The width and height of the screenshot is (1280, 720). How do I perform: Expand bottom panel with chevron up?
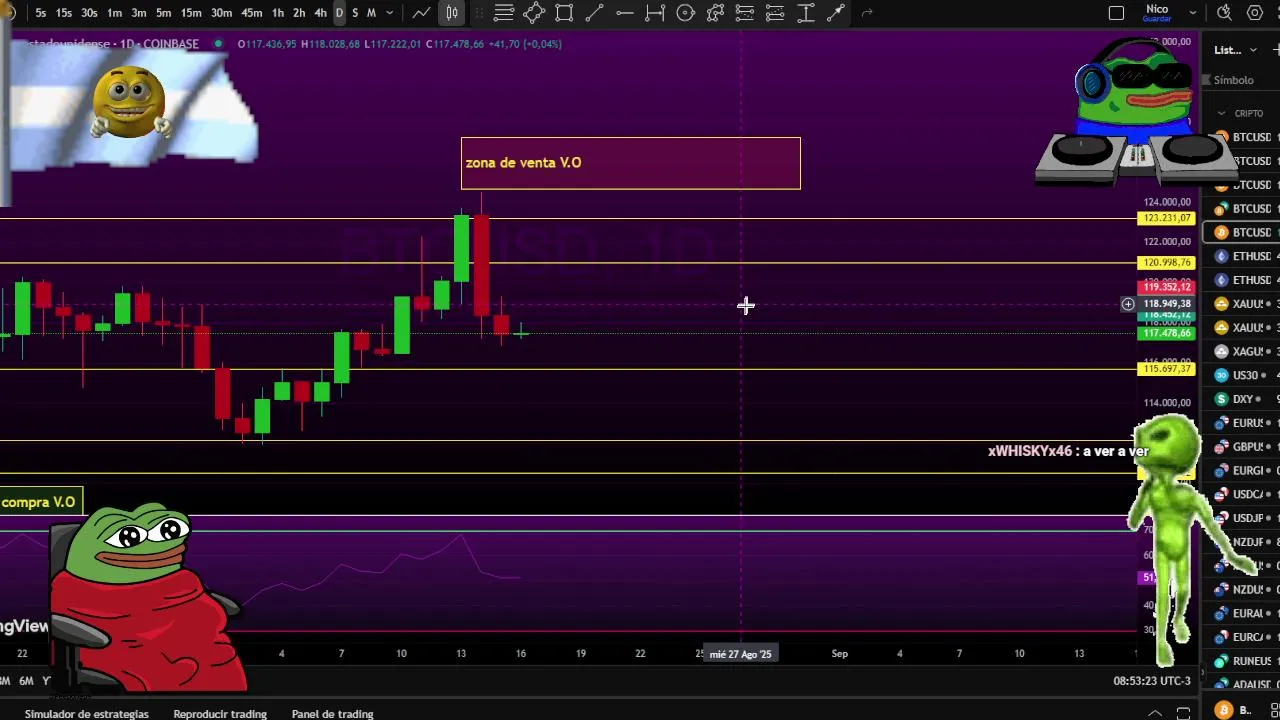coord(1155,713)
